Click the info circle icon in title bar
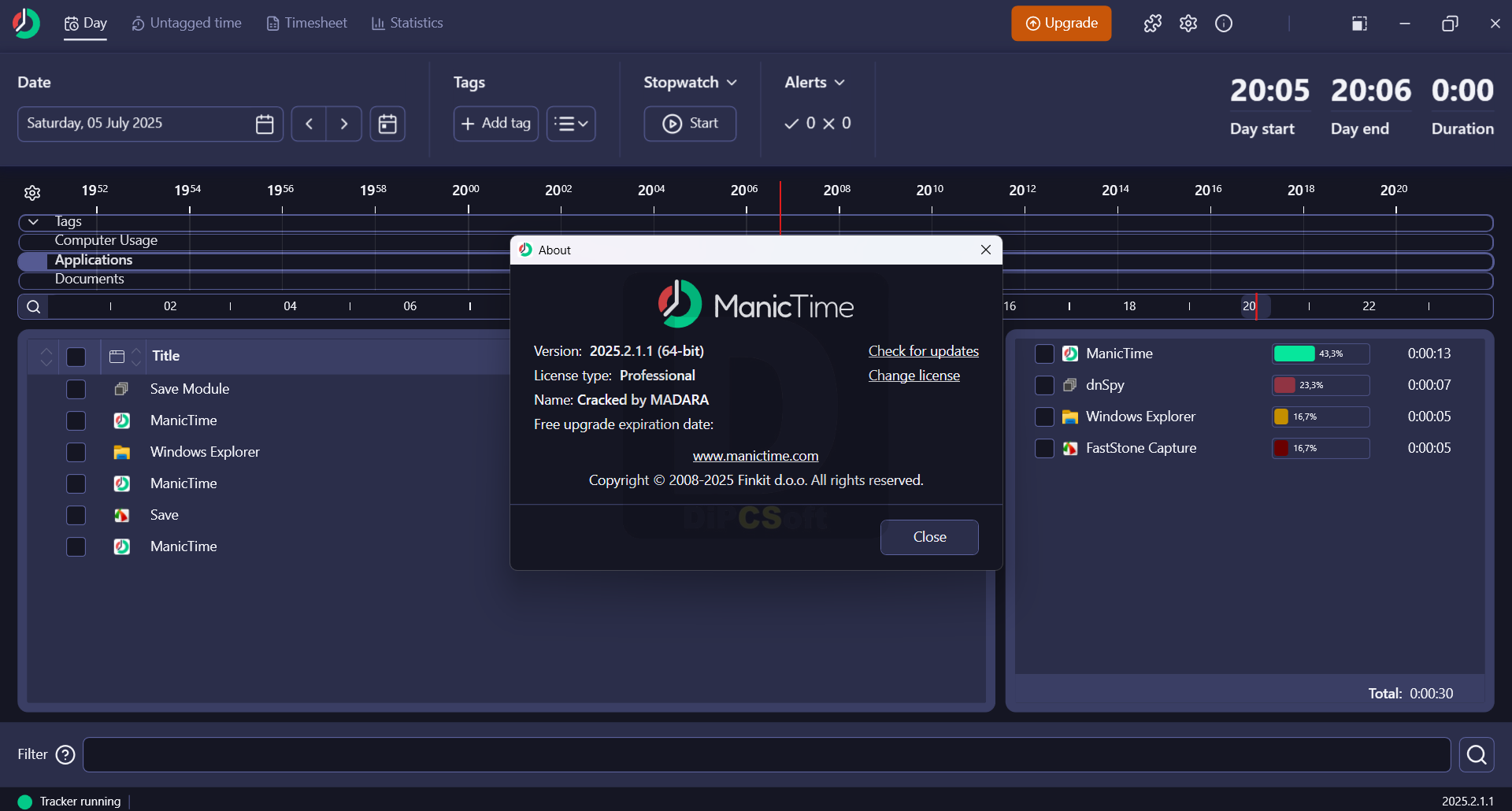This screenshot has width=1512, height=811. point(1224,24)
